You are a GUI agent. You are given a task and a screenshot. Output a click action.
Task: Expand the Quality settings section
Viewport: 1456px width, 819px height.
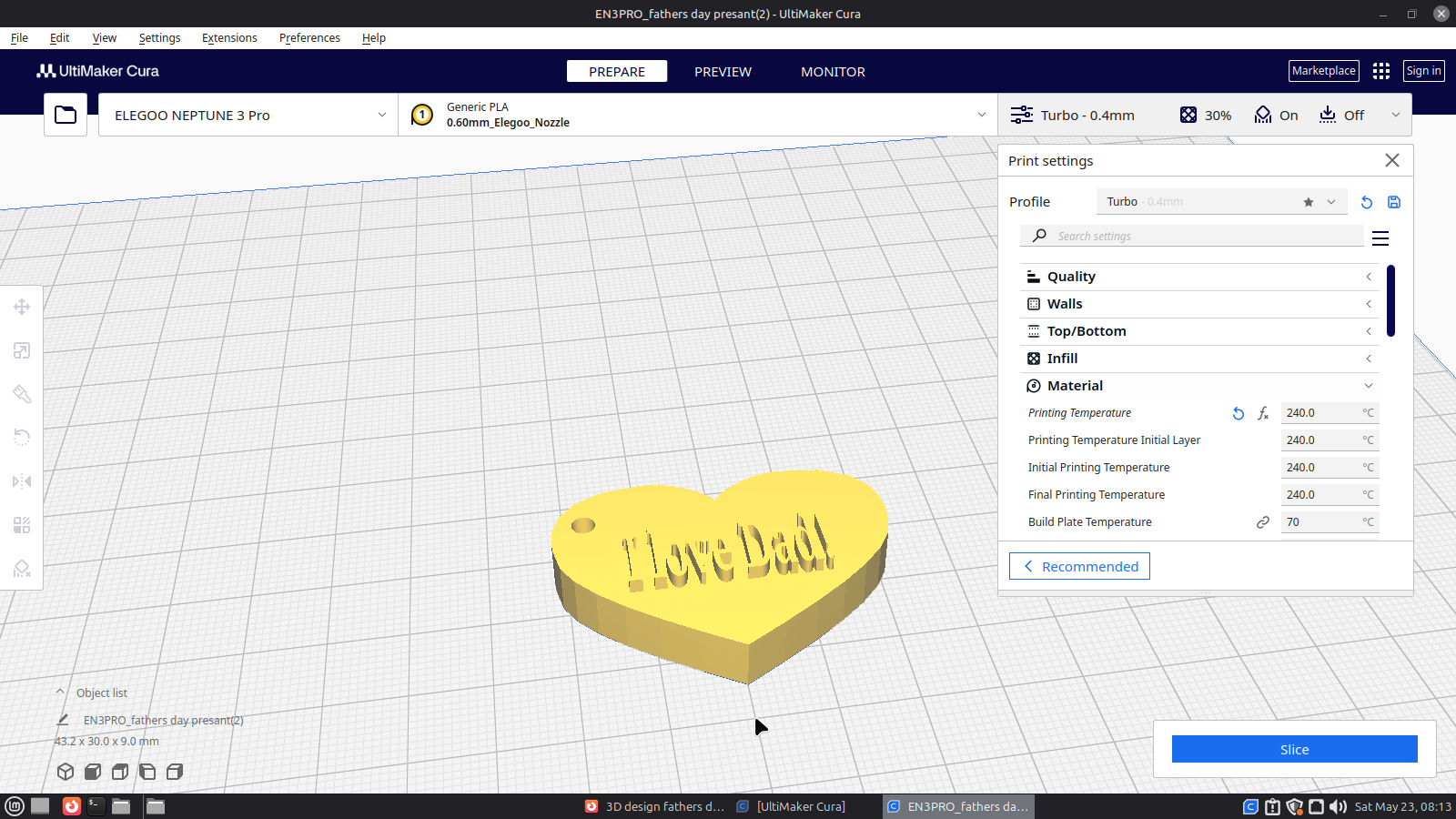coord(1198,277)
